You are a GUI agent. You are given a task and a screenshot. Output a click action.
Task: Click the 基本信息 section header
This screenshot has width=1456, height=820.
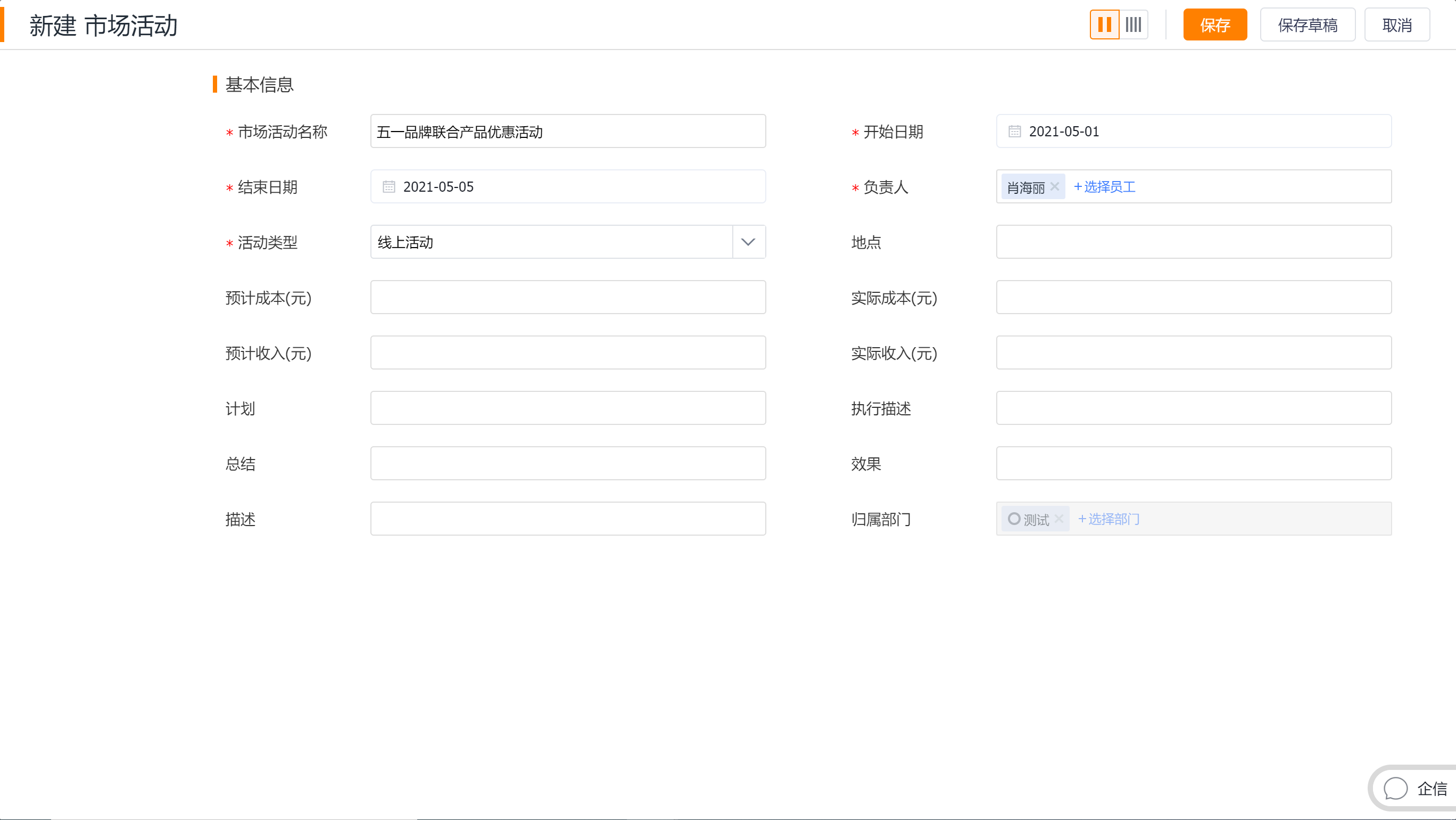coord(259,85)
